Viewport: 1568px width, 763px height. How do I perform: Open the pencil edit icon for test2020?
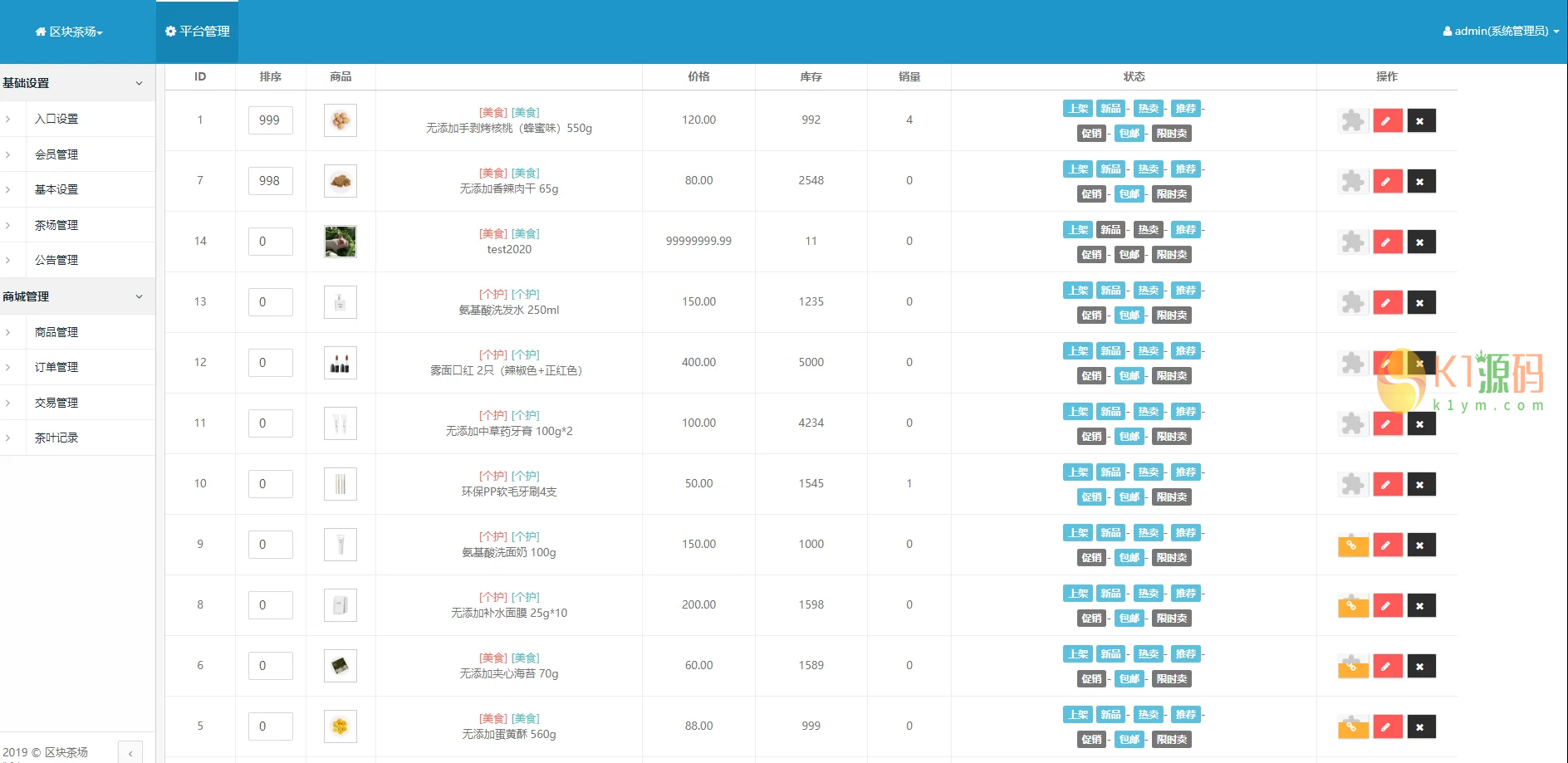click(x=1387, y=242)
